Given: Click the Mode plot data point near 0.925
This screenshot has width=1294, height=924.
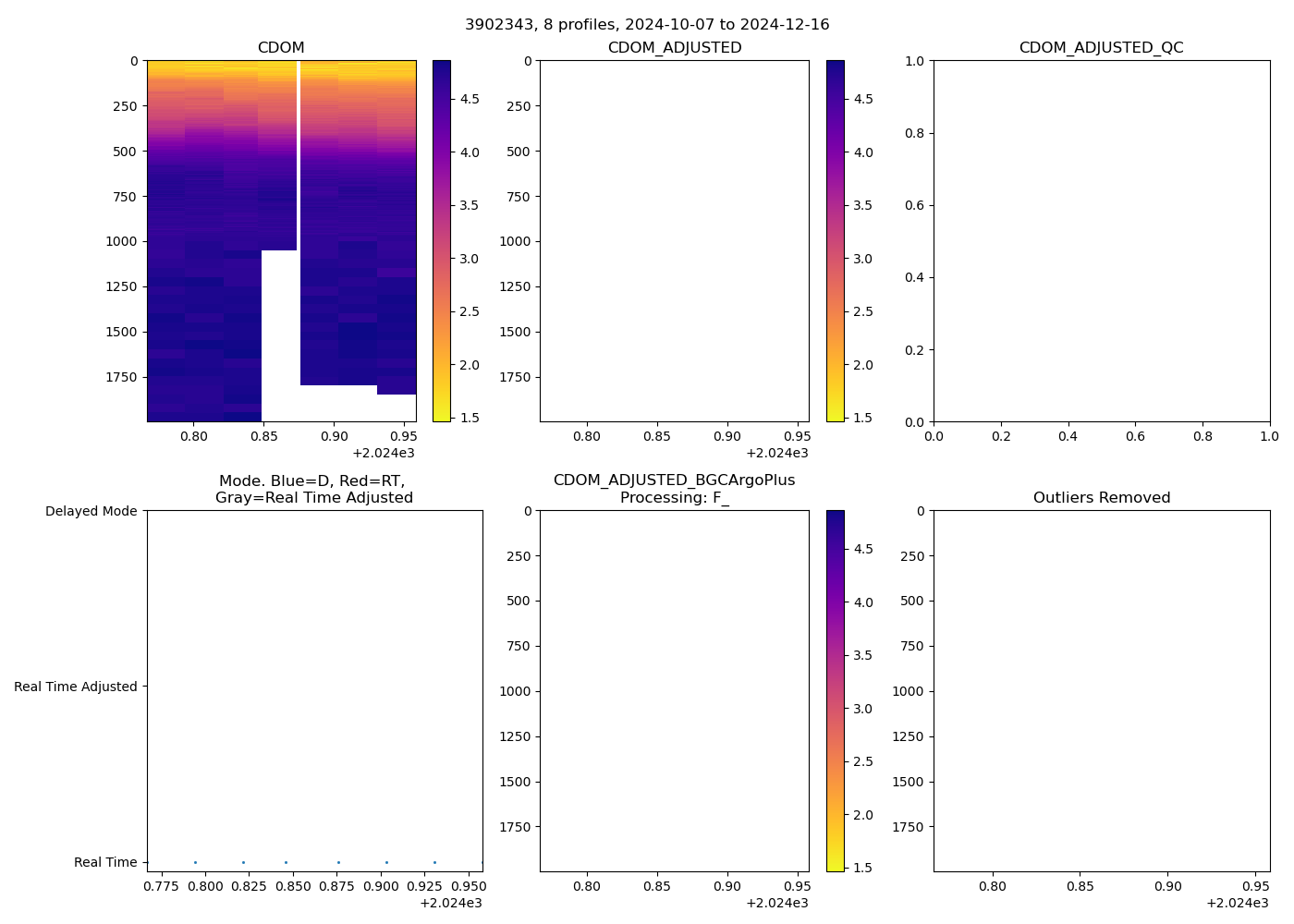Looking at the screenshot, I should (434, 862).
